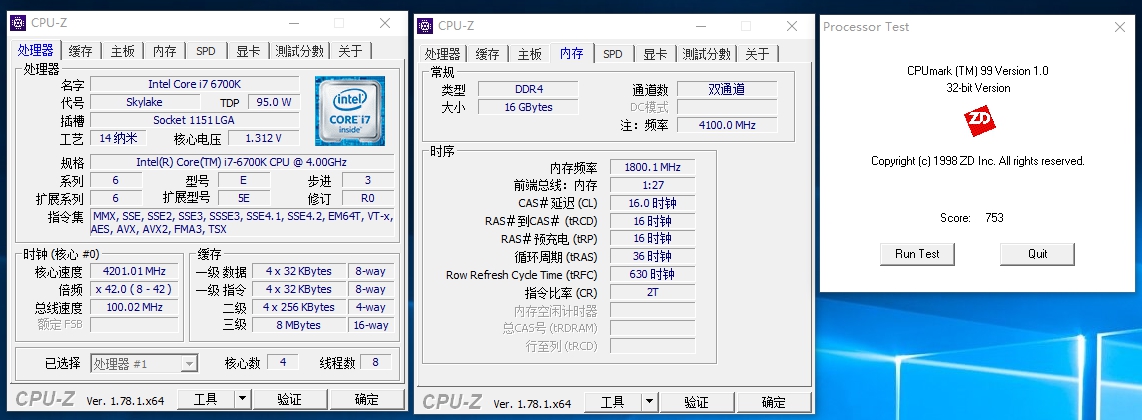
Task: Click the 8 MBytes level 3 cache value
Action: [x=299, y=325]
